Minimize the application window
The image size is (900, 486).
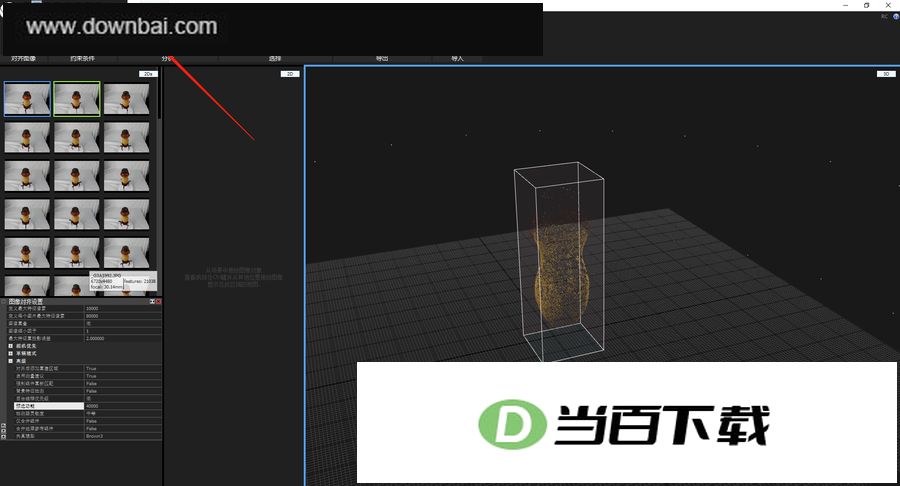(845, 5)
